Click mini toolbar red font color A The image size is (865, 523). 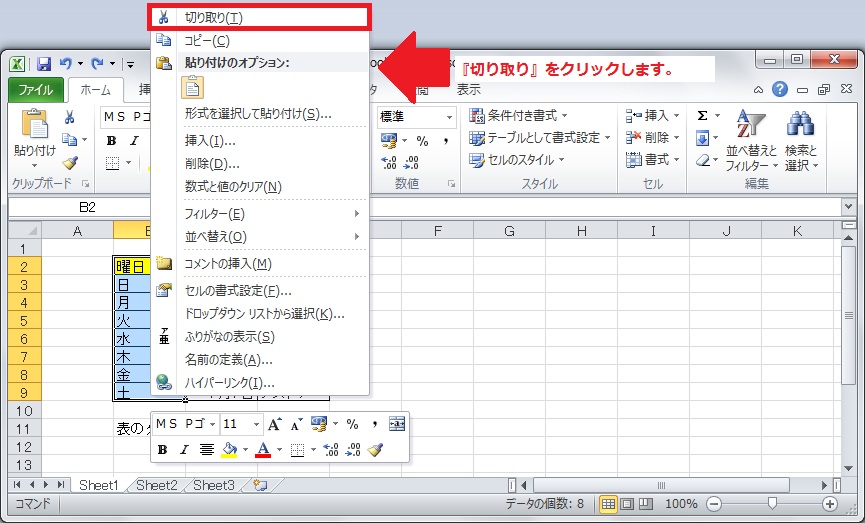263,450
